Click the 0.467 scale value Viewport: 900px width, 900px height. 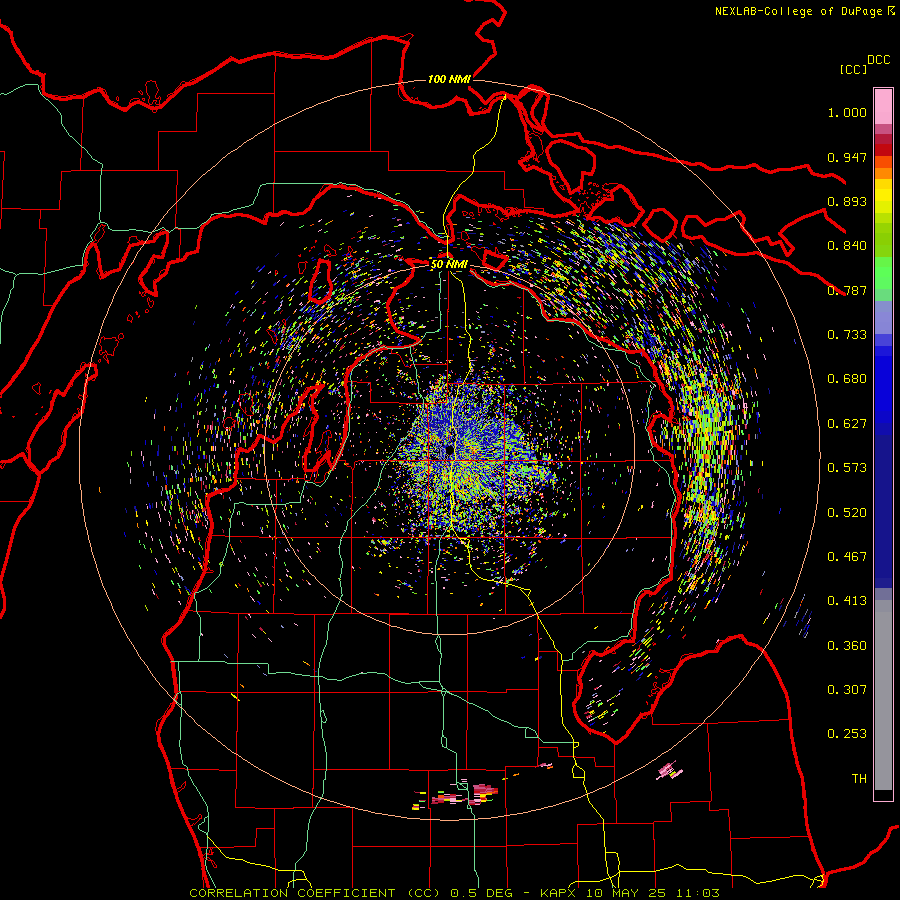pos(847,557)
